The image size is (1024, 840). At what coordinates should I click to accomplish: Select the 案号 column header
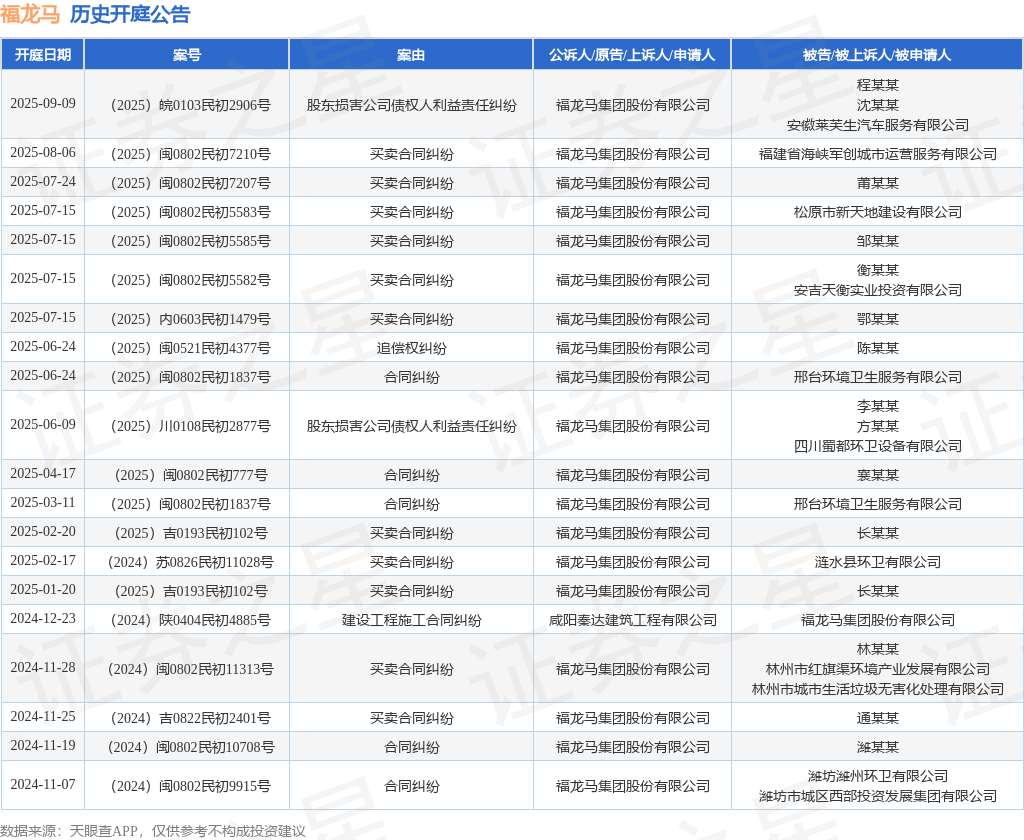[x=187, y=55]
